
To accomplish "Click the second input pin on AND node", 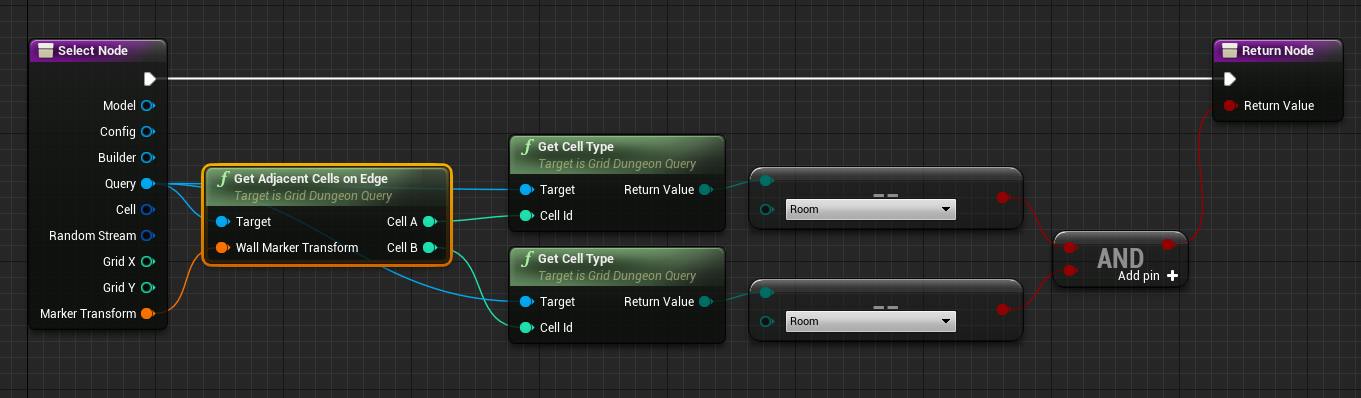I will [1070, 270].
